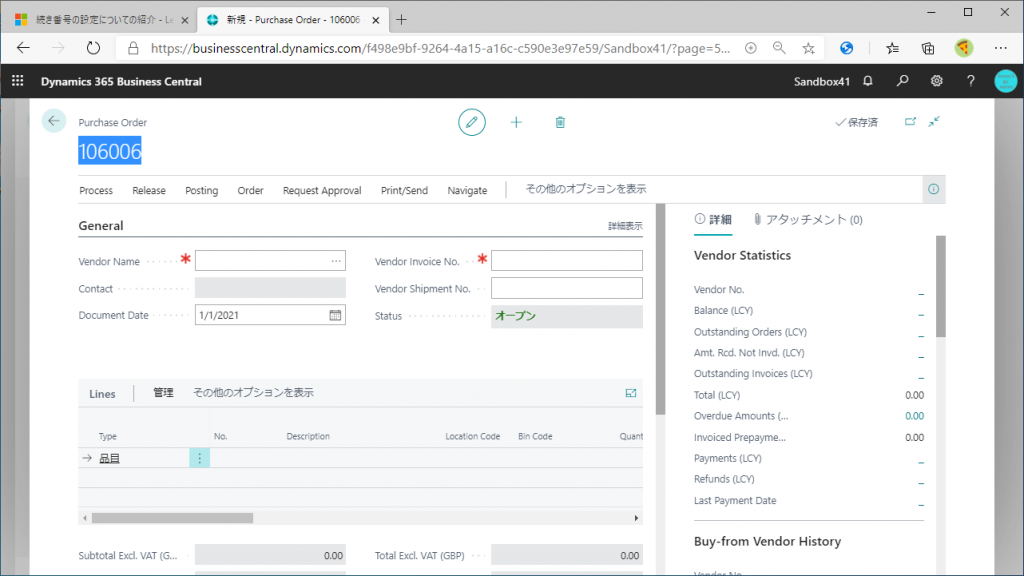Switch to the 詳細 FactBox tab

pos(713,219)
